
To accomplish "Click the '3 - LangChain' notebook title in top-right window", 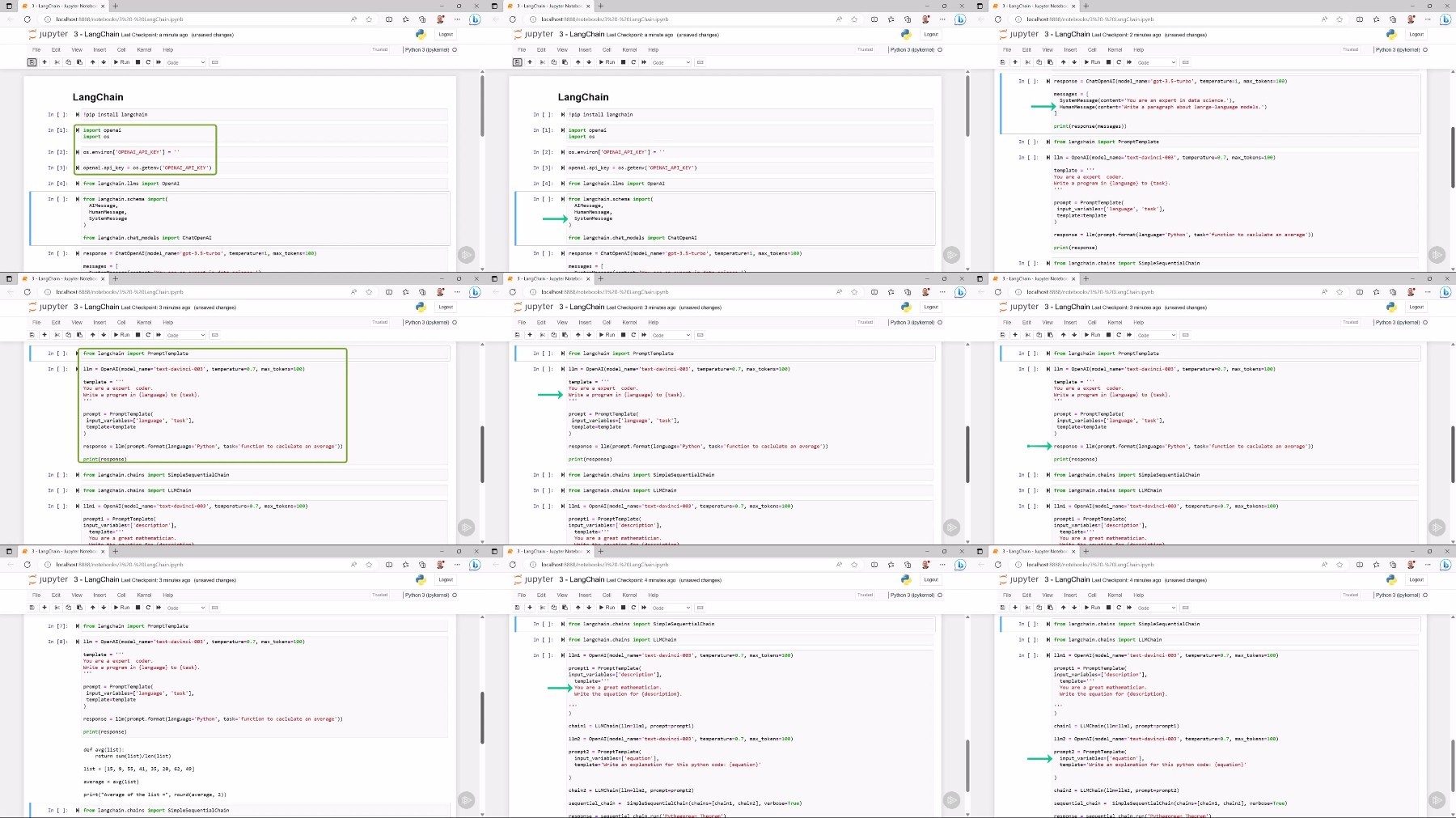I will [x=1067, y=35].
